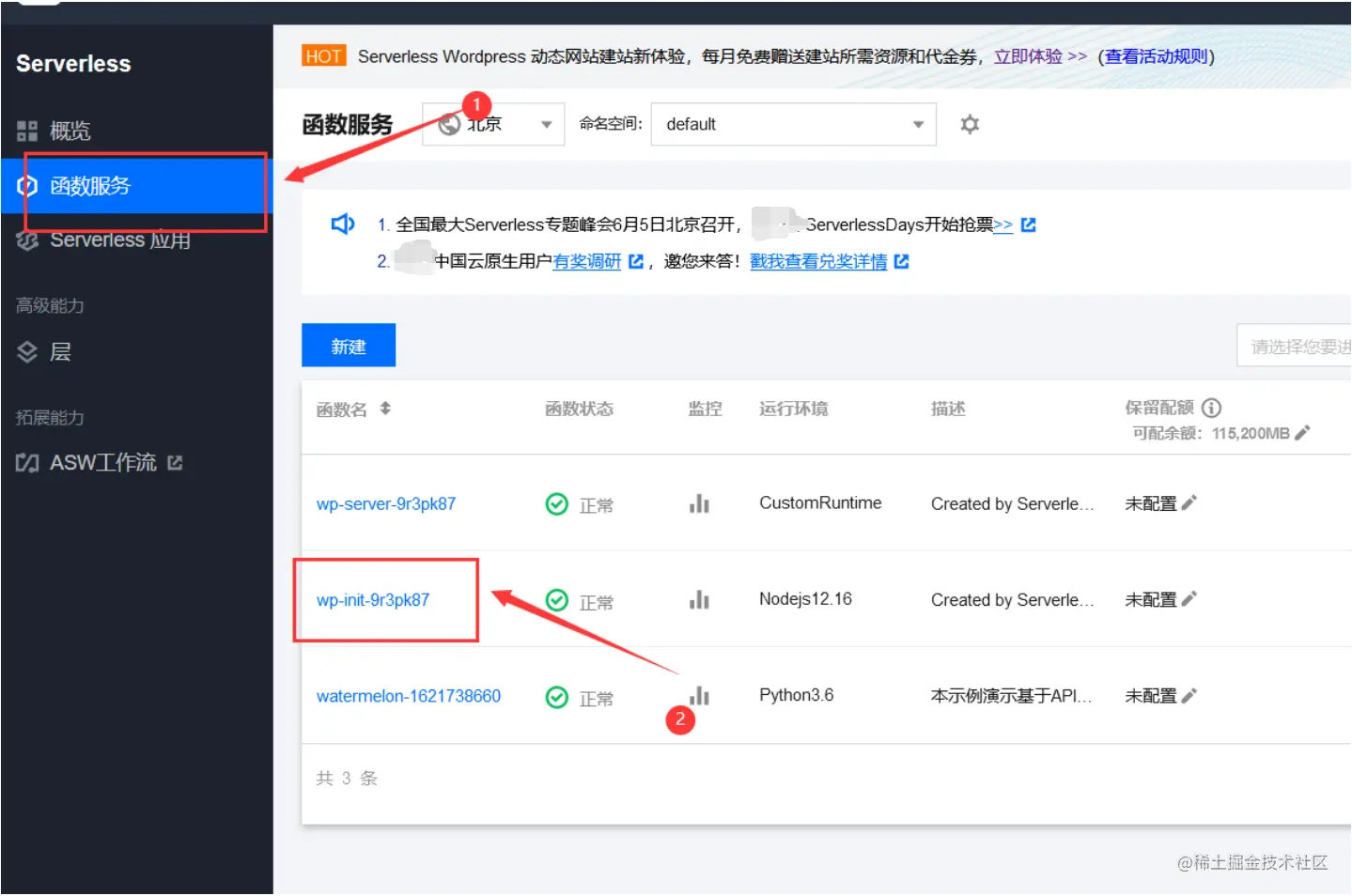
Task: Open monitoring chart for watermelon-1621738660
Action: coord(699,696)
